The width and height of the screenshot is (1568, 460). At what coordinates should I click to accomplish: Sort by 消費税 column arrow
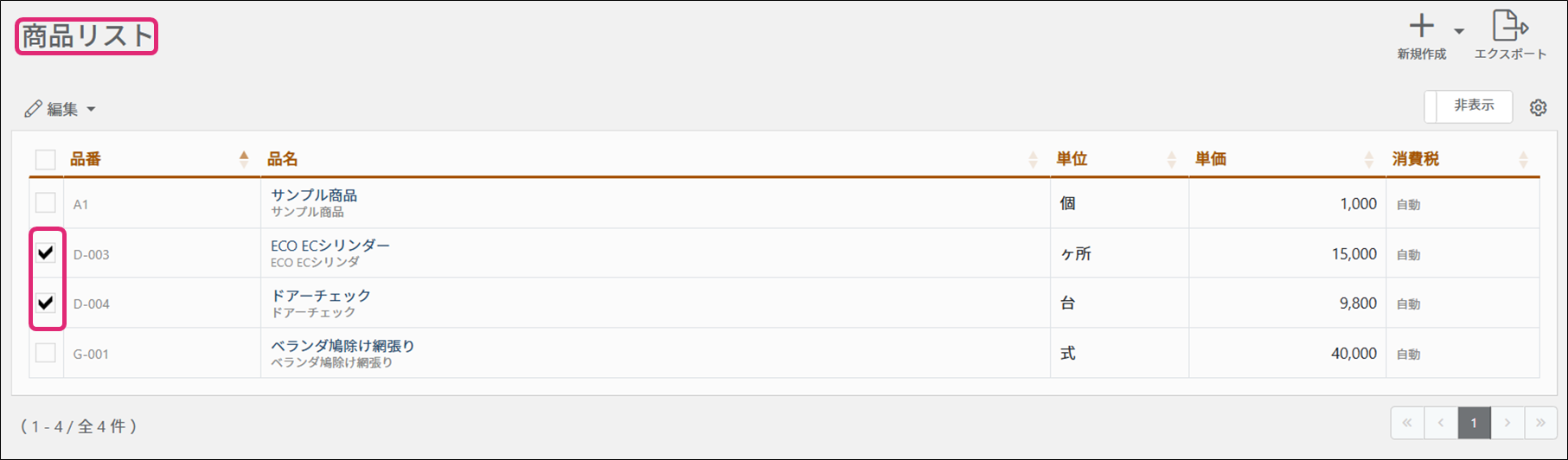pyautogui.click(x=1523, y=159)
